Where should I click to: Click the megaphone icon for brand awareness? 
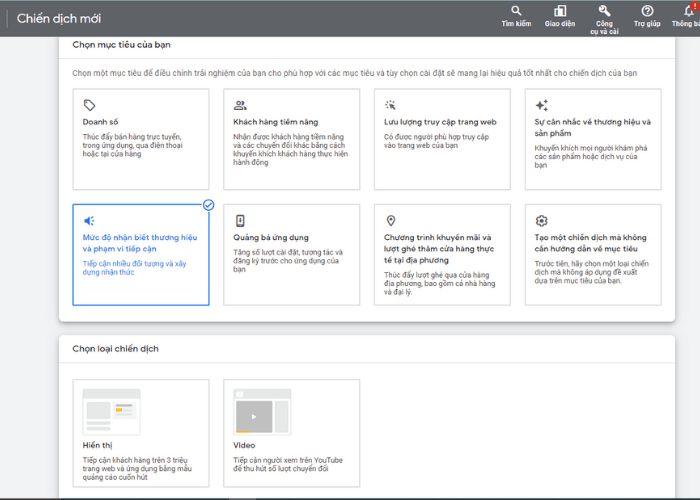(89, 221)
